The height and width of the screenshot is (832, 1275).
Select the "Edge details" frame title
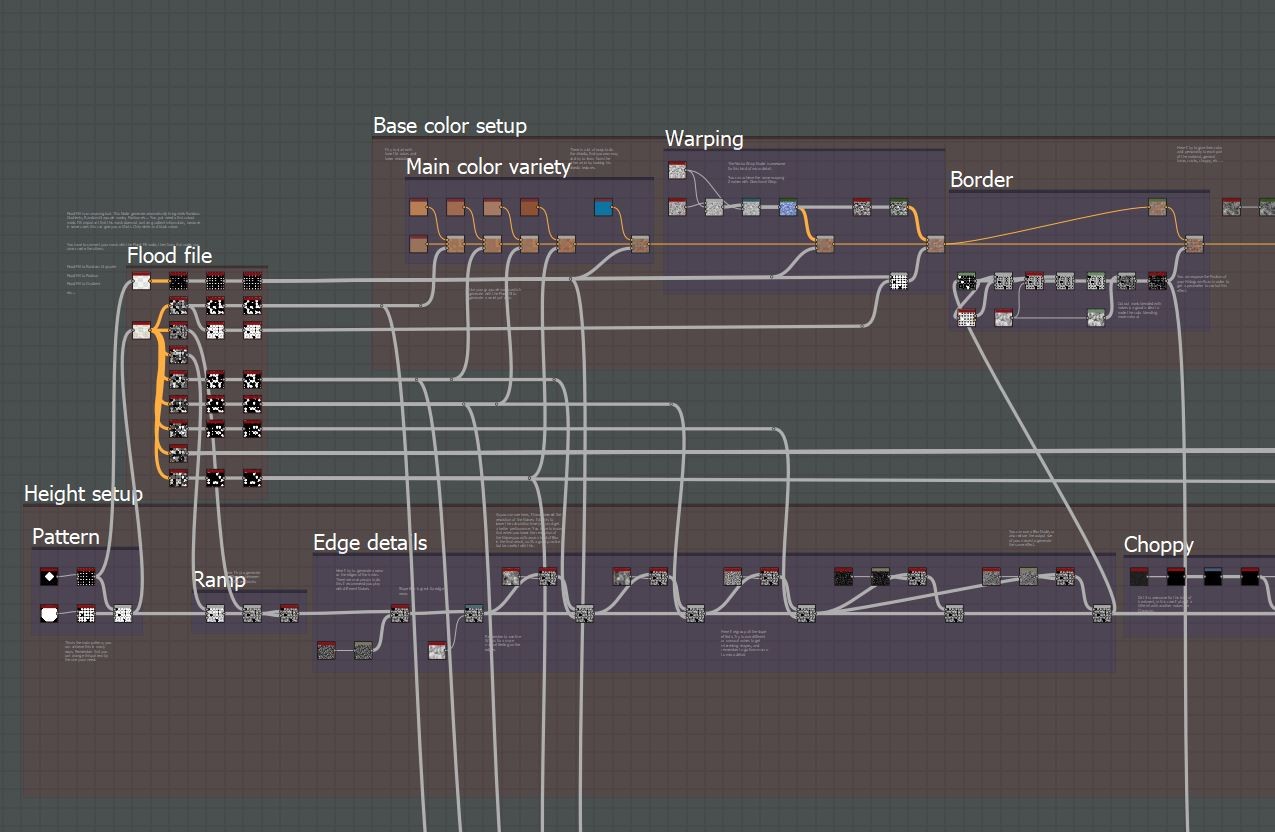click(370, 542)
